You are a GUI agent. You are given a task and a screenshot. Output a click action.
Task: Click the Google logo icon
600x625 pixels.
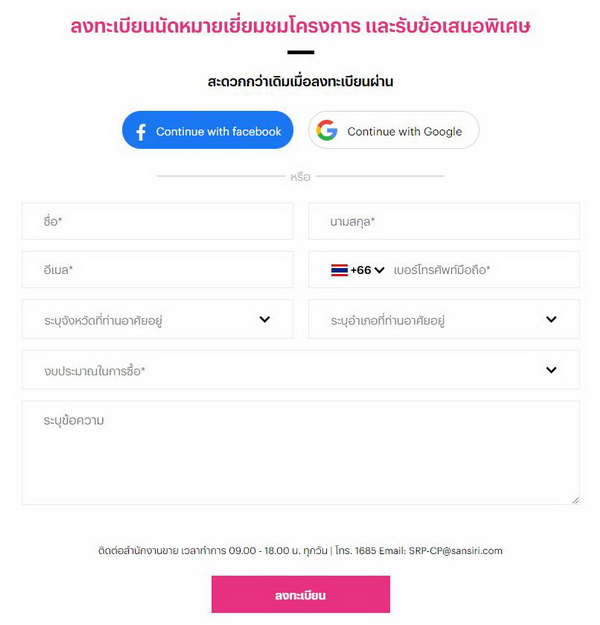327,131
